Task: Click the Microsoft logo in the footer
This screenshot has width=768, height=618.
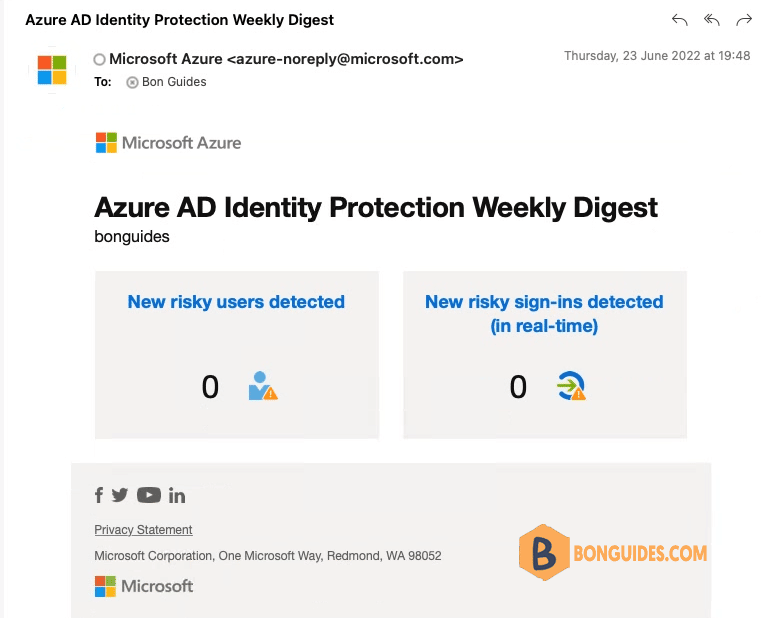Action: [144, 586]
